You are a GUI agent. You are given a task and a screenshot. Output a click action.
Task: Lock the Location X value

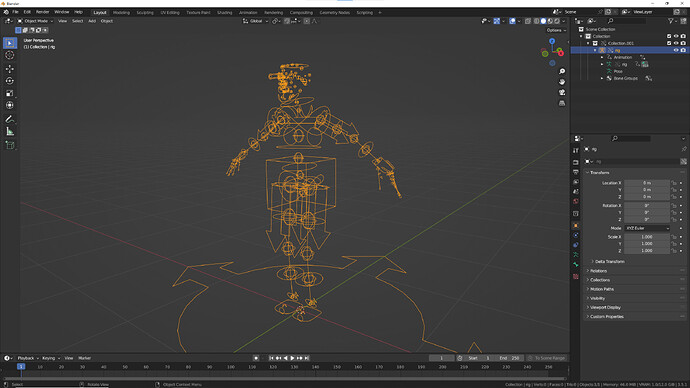coord(674,183)
